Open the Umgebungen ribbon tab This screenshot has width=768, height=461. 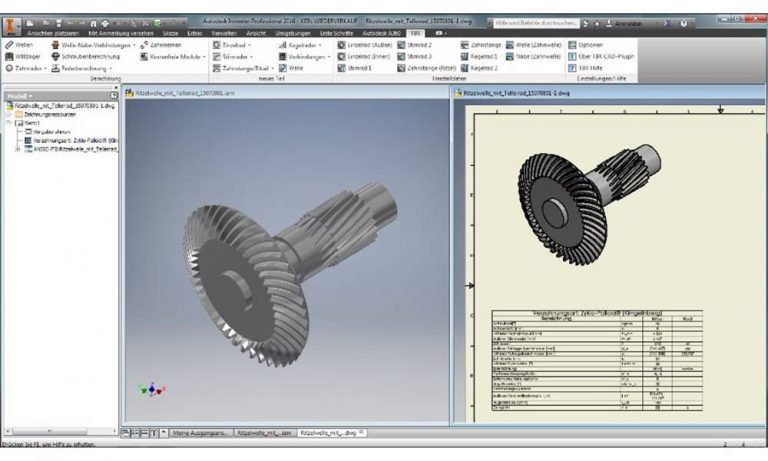[x=293, y=33]
